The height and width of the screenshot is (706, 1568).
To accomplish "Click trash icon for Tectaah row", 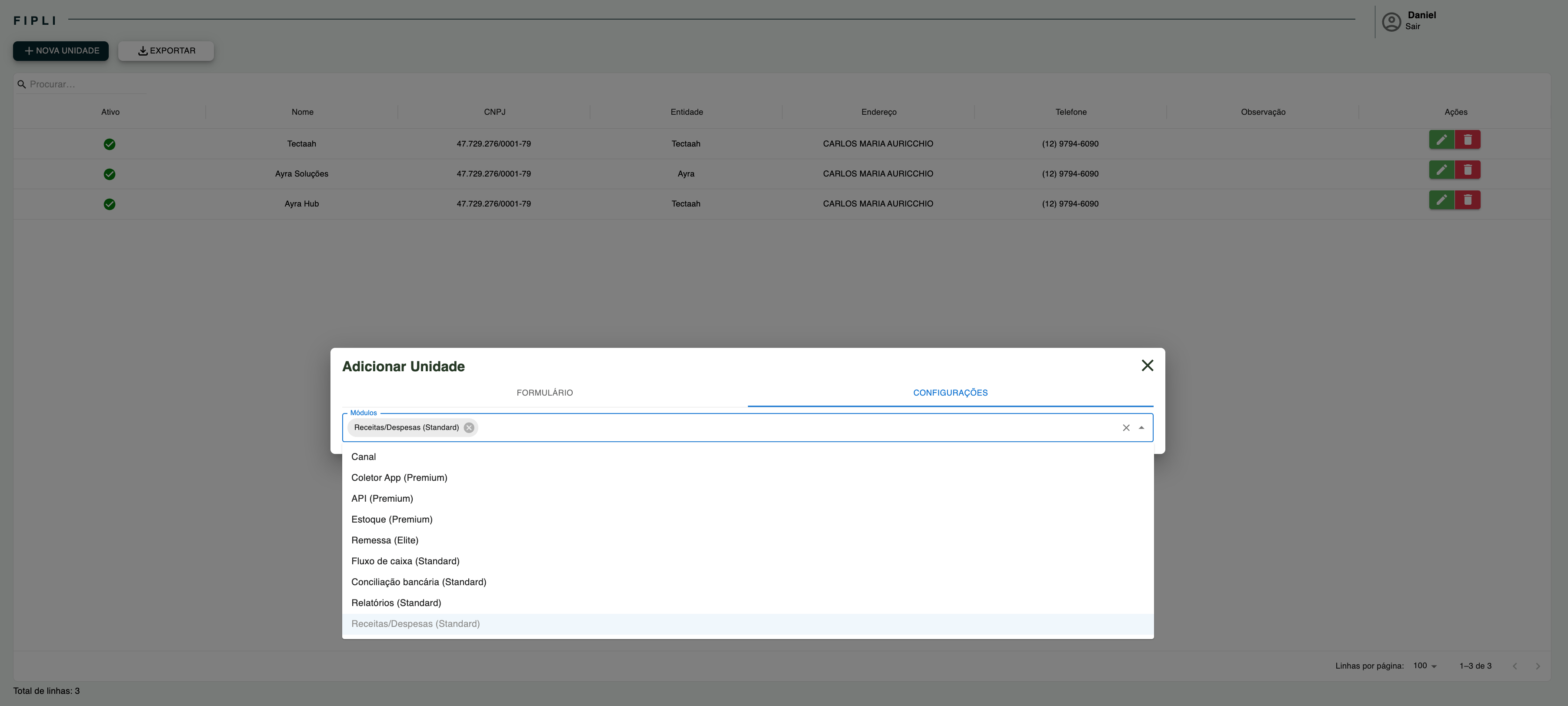I will tap(1467, 140).
